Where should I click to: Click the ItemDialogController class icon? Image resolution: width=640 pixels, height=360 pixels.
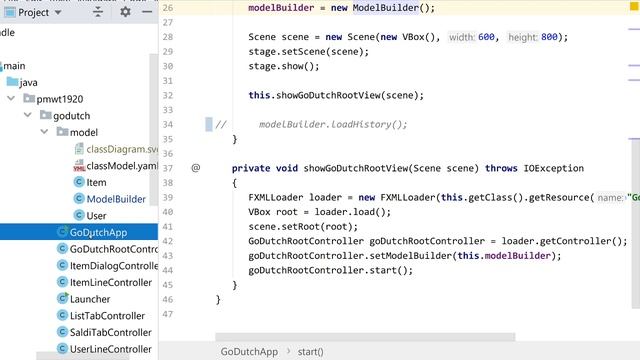point(62,265)
